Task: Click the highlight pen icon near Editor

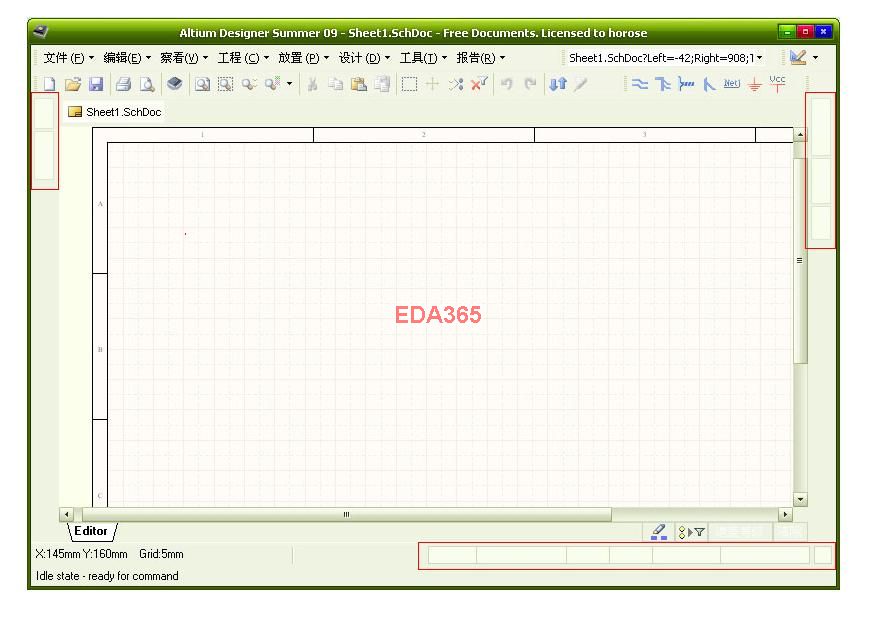Action: point(659,531)
